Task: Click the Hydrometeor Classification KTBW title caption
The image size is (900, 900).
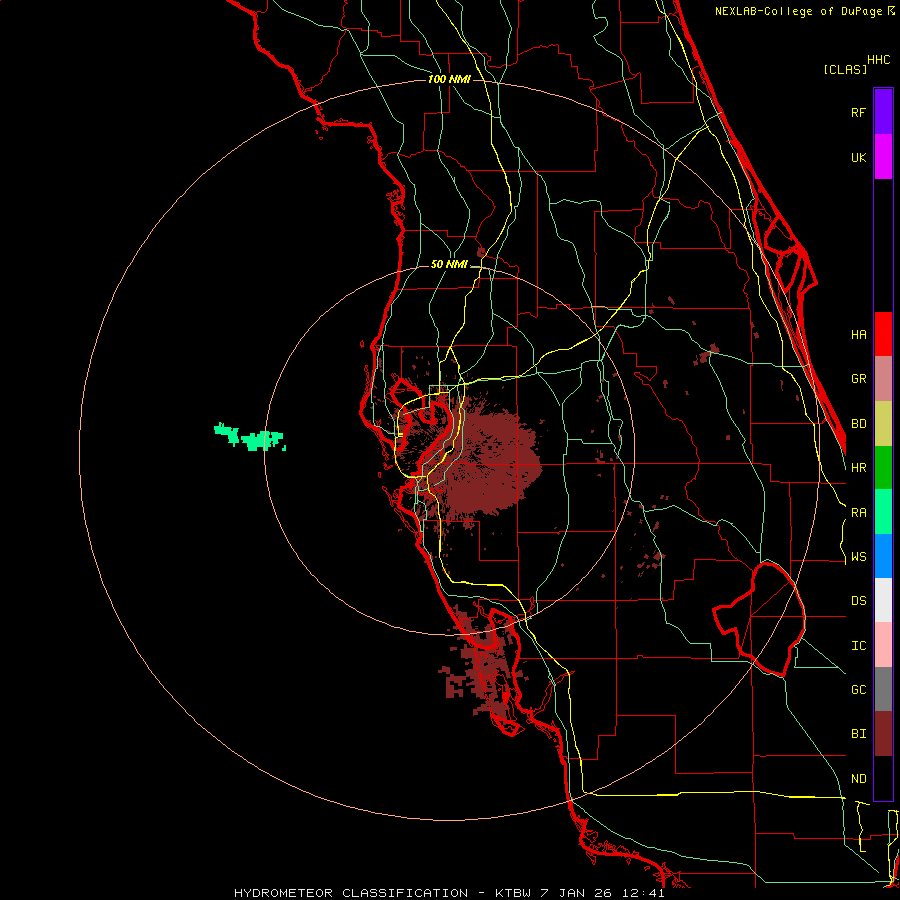Action: click(x=449, y=893)
